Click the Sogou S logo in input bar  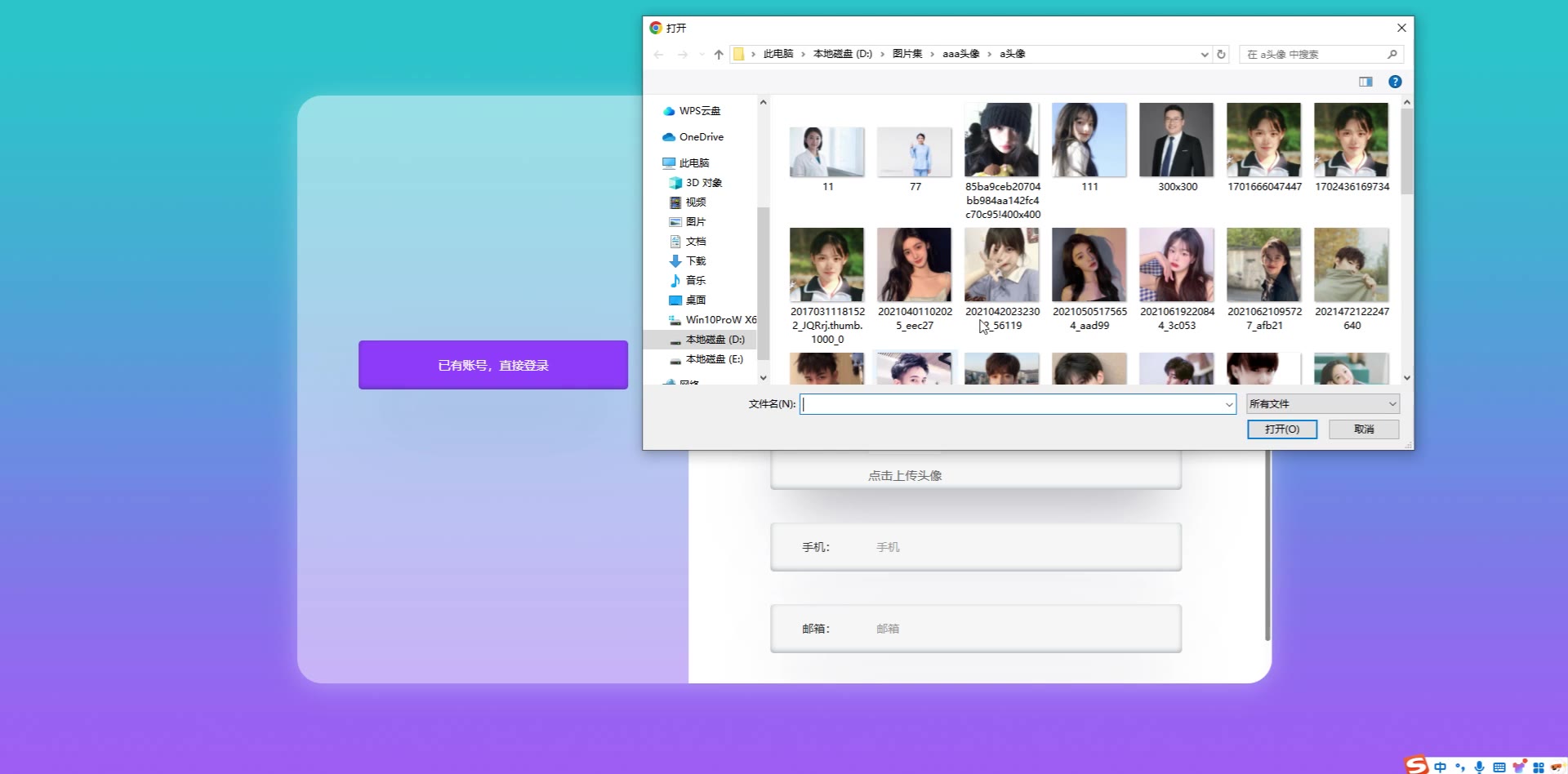(x=1417, y=765)
